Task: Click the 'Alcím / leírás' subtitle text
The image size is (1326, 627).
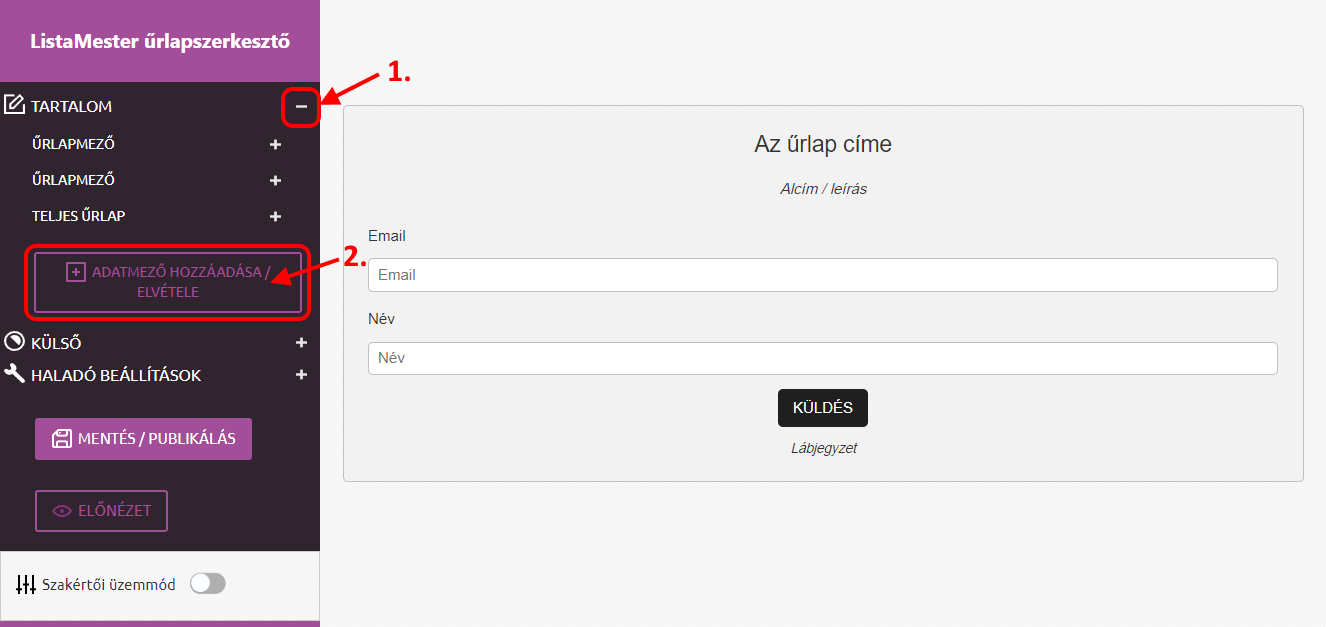Action: point(823,189)
